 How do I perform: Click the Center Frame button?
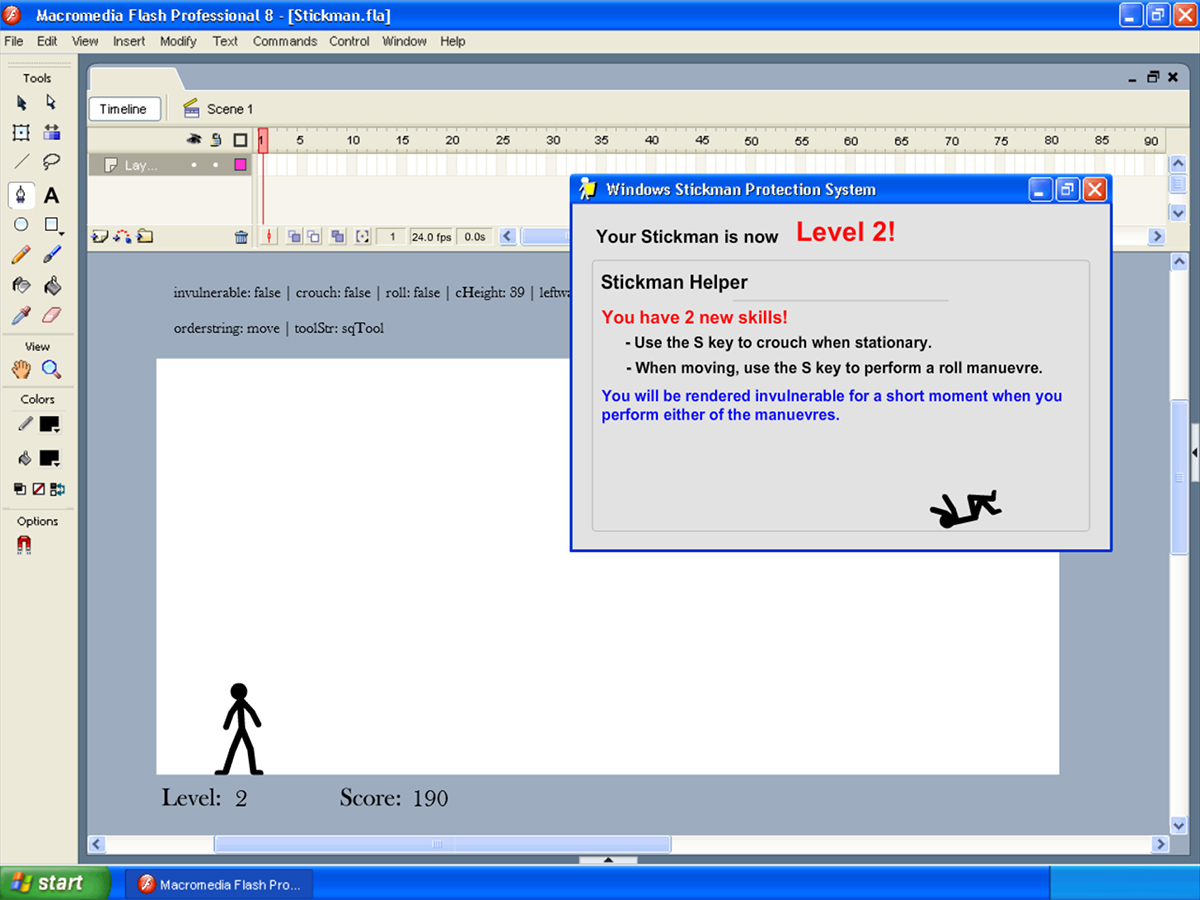[270, 237]
